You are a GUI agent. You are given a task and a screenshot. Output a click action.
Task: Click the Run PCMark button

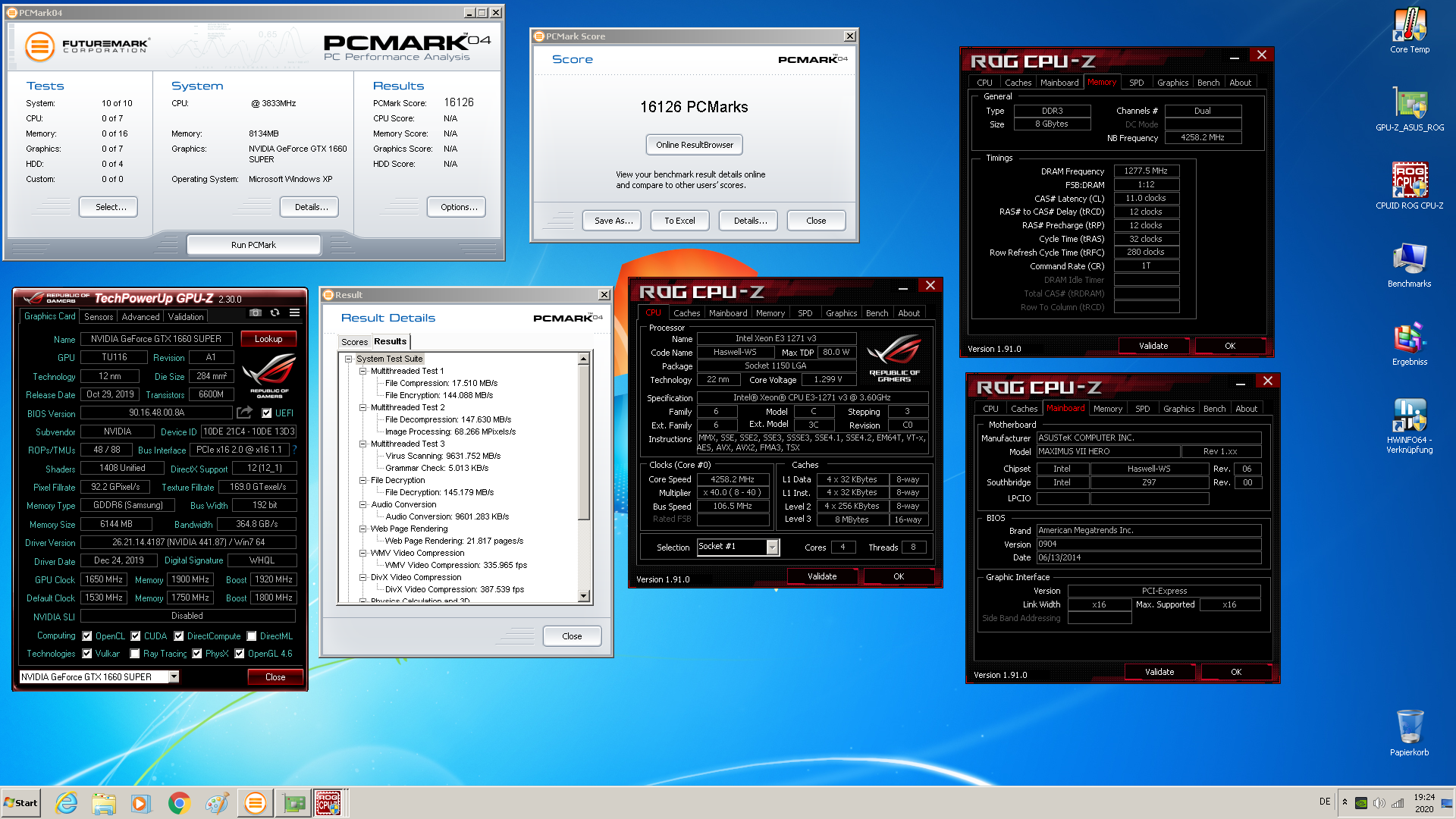[253, 245]
